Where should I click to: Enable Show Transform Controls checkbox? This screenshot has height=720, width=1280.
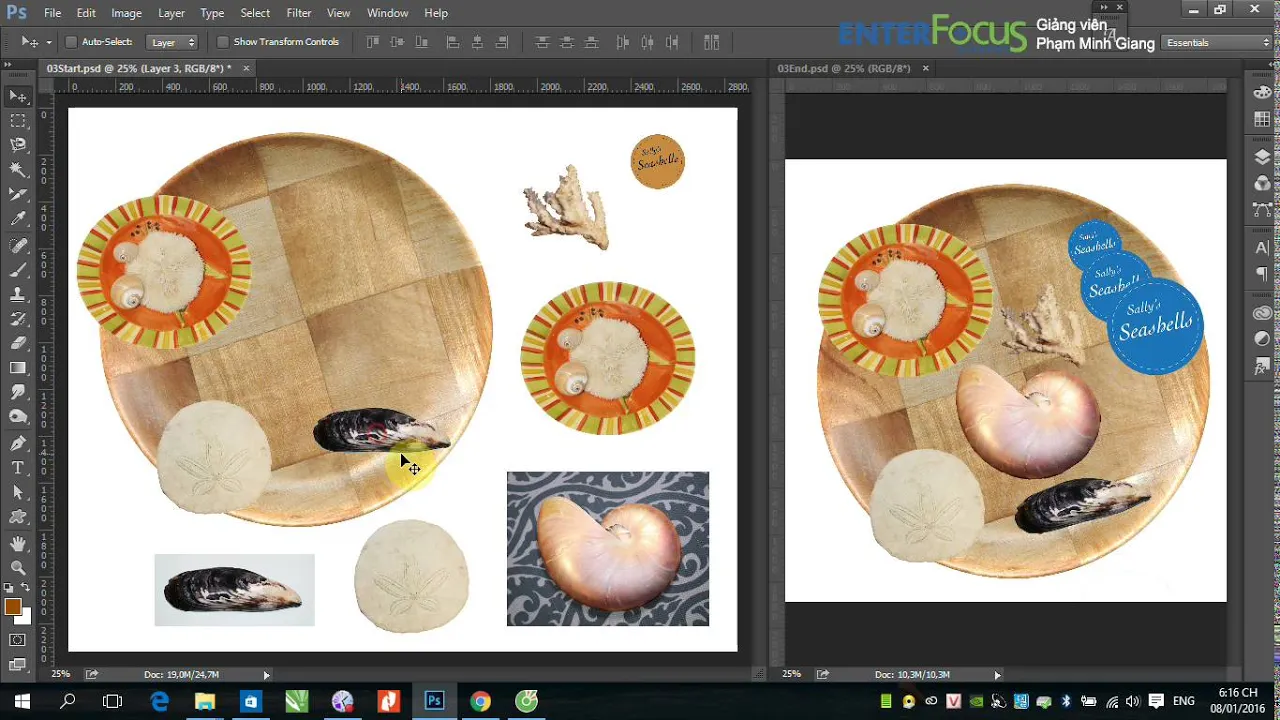tap(223, 42)
